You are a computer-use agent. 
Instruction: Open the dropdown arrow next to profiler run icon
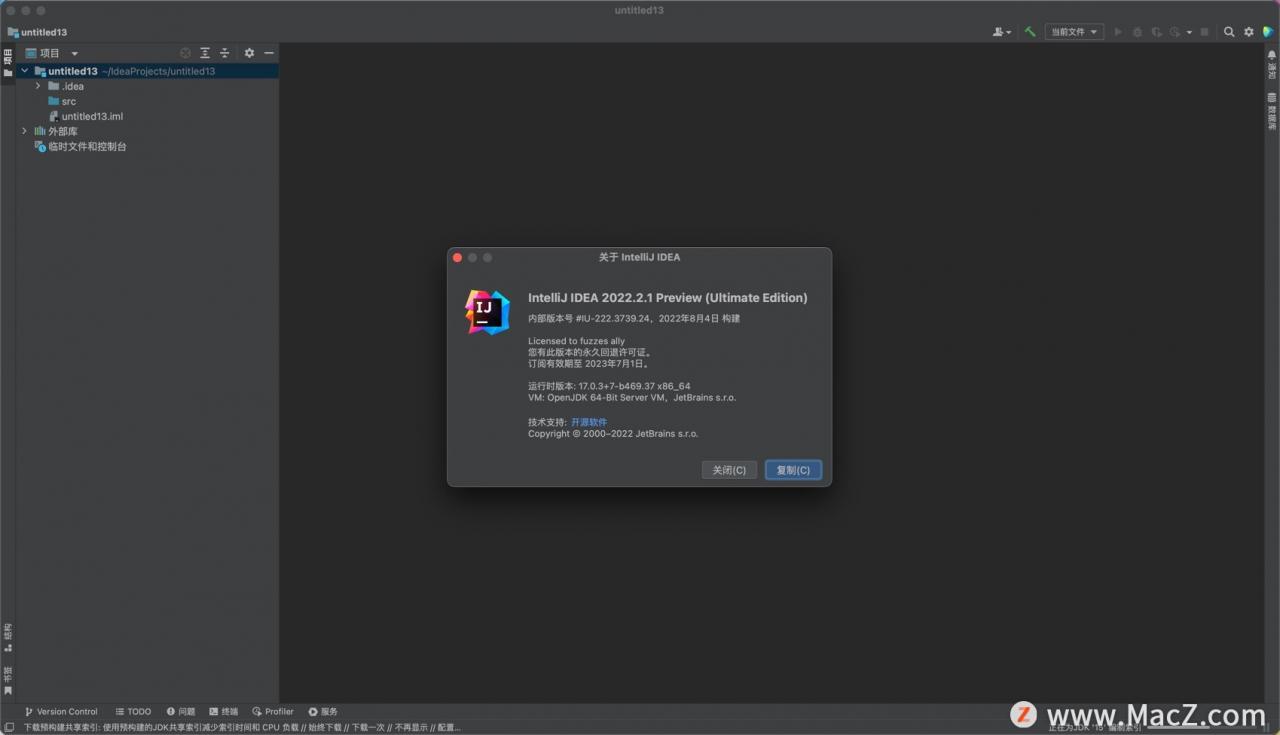coord(1189,32)
